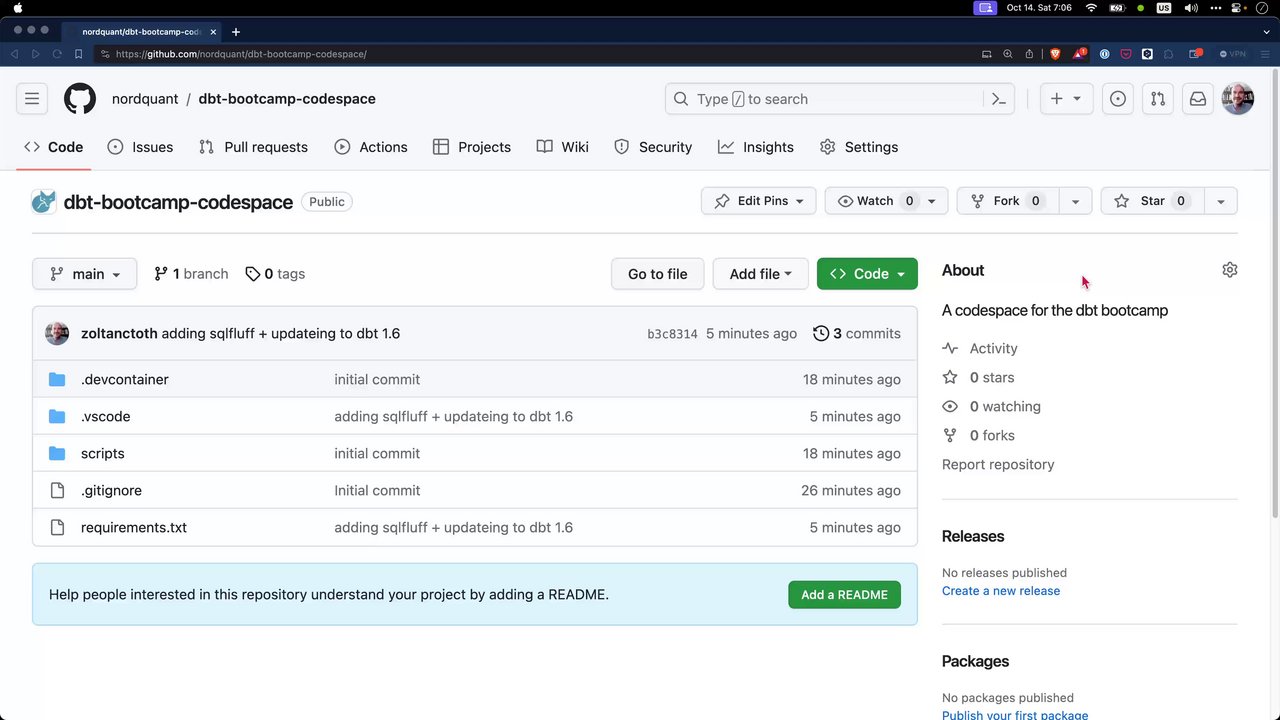This screenshot has width=1280, height=720.
Task: Open requirements.txt file name
Action: pos(134,528)
